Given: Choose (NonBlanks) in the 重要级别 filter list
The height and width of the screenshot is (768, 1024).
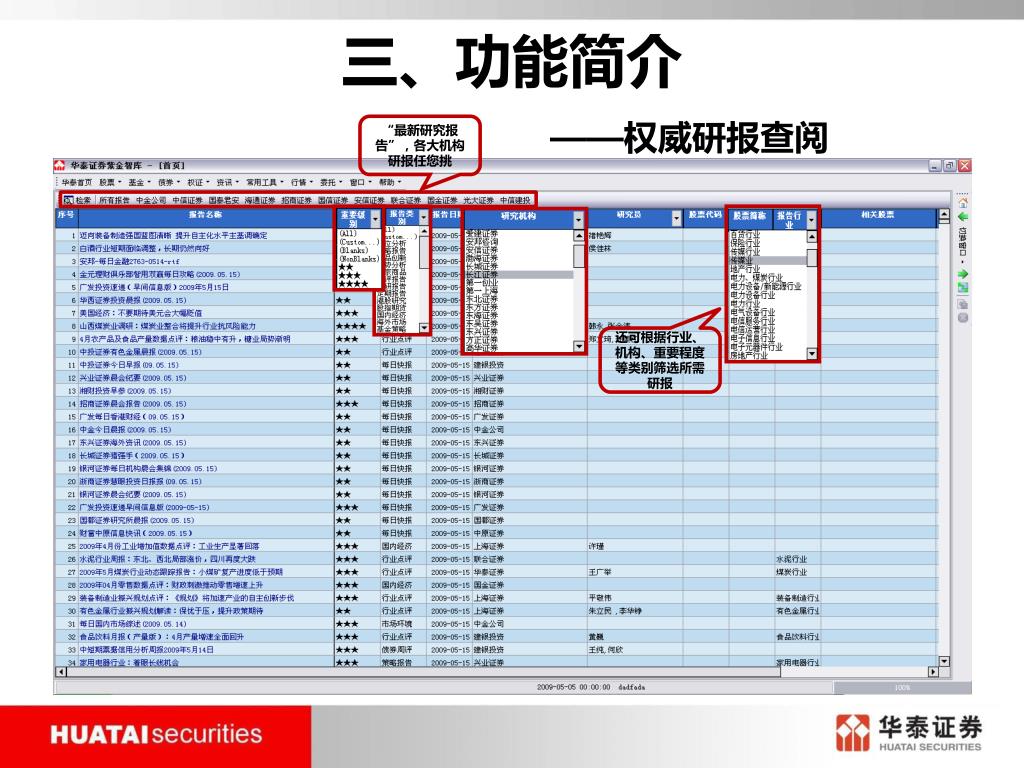Looking at the screenshot, I should click(359, 259).
